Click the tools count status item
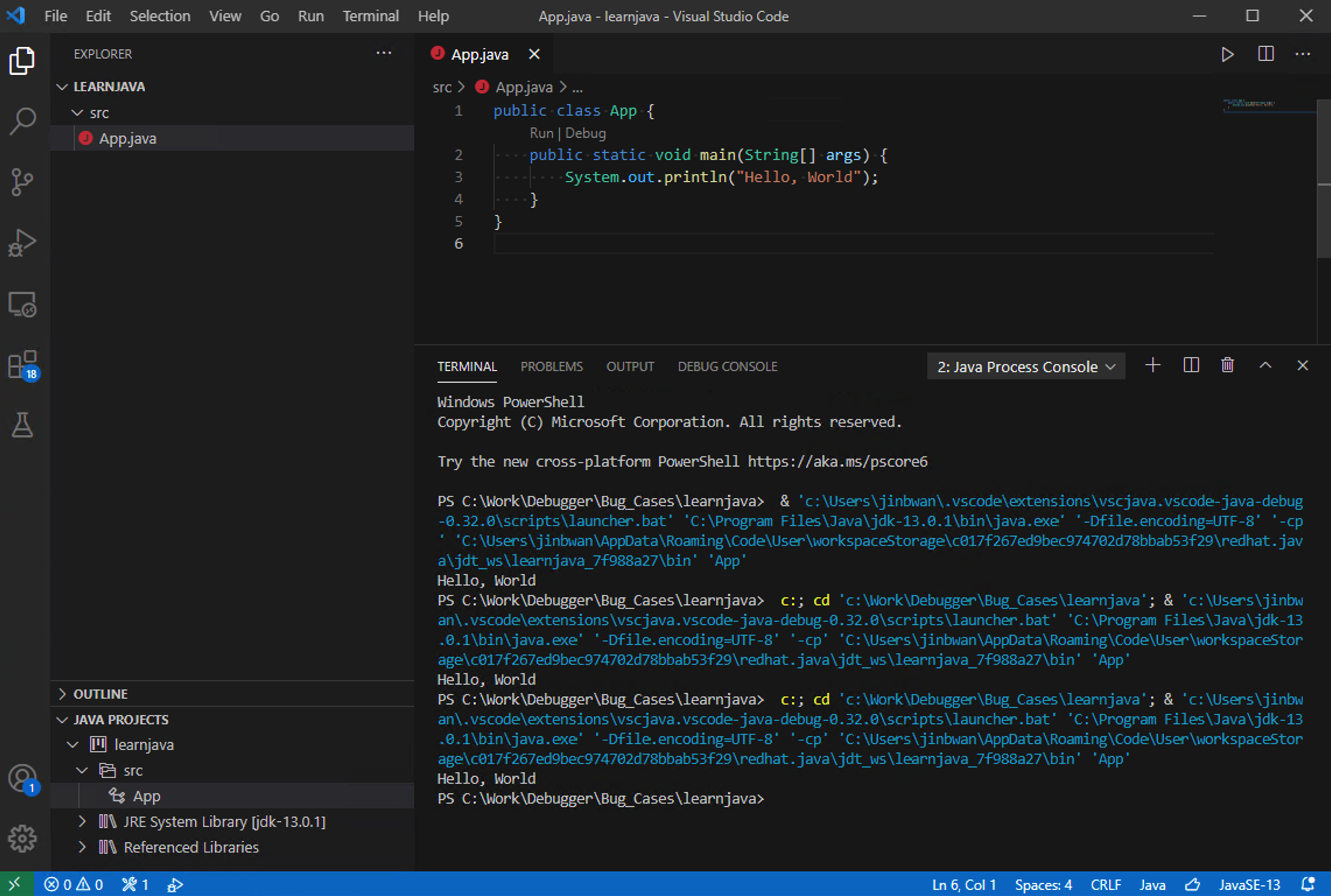This screenshot has width=1331, height=896. click(x=135, y=884)
